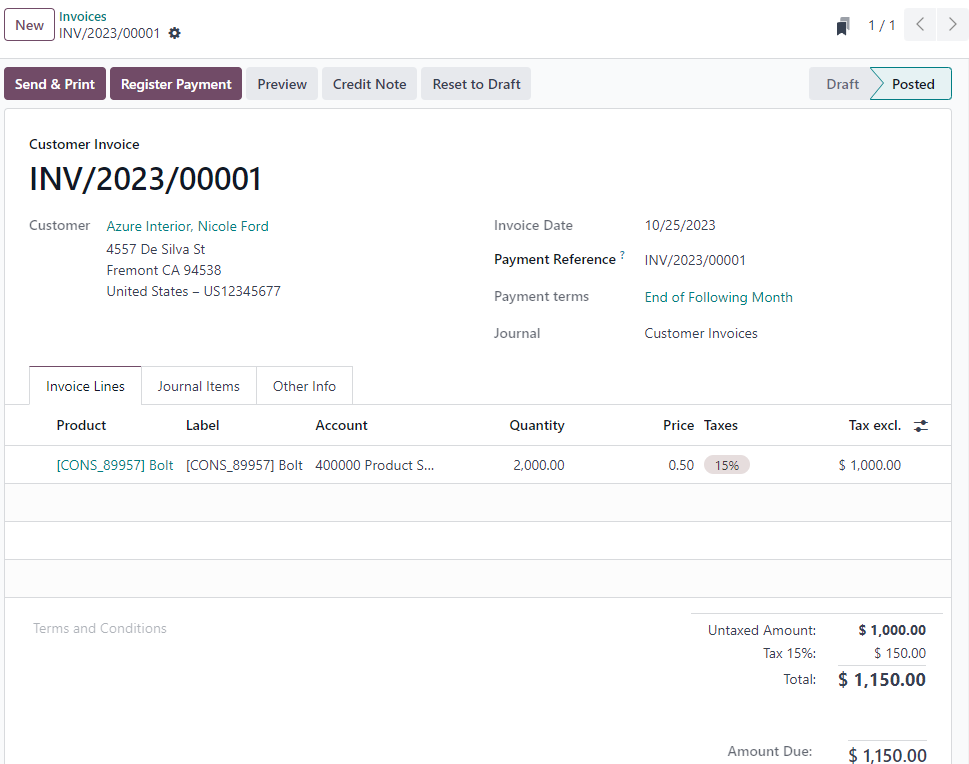Click the New button
This screenshot has width=969, height=764.
point(30,25)
